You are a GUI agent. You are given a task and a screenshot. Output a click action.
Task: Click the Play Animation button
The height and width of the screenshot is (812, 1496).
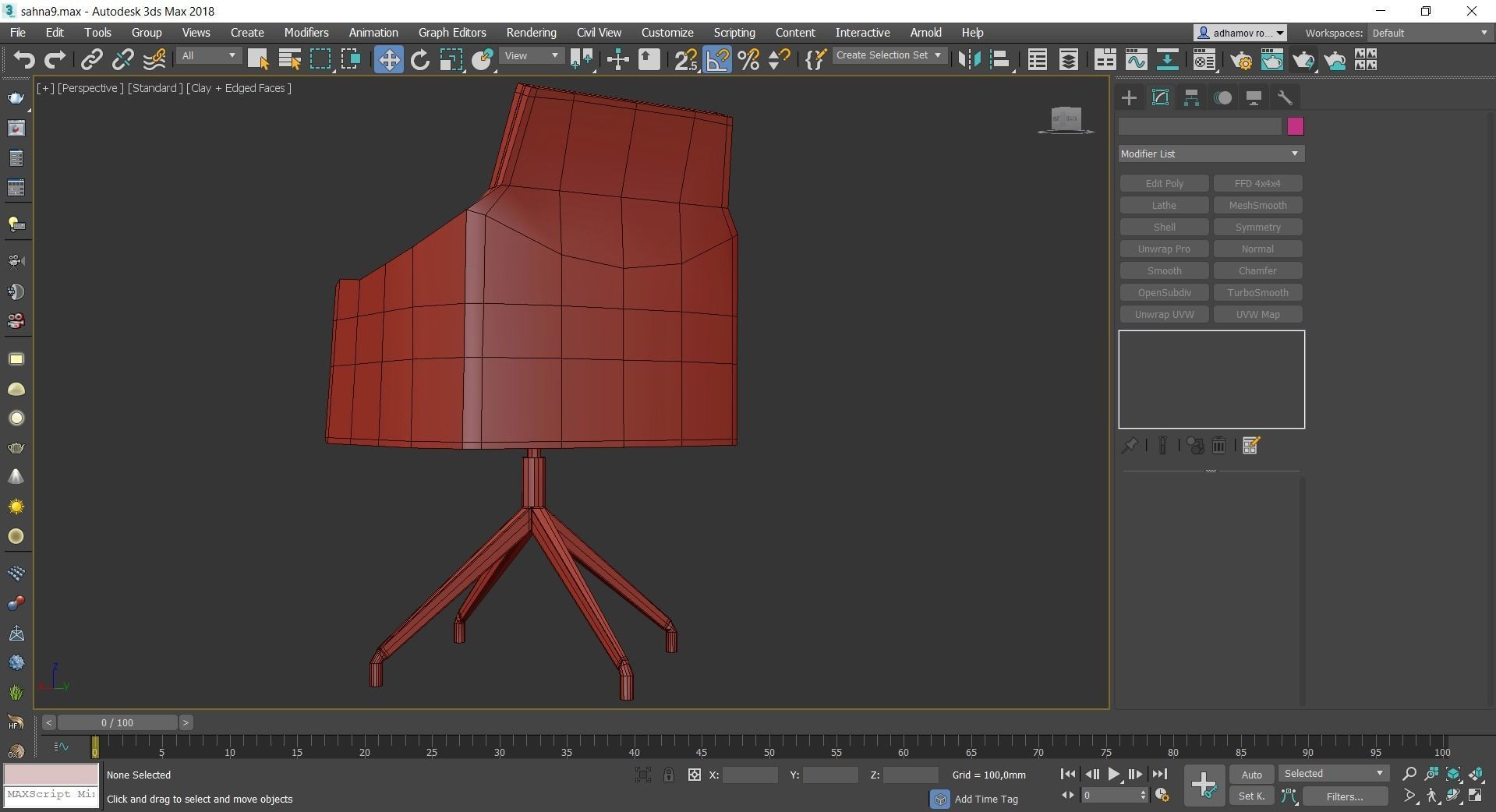(1113, 774)
